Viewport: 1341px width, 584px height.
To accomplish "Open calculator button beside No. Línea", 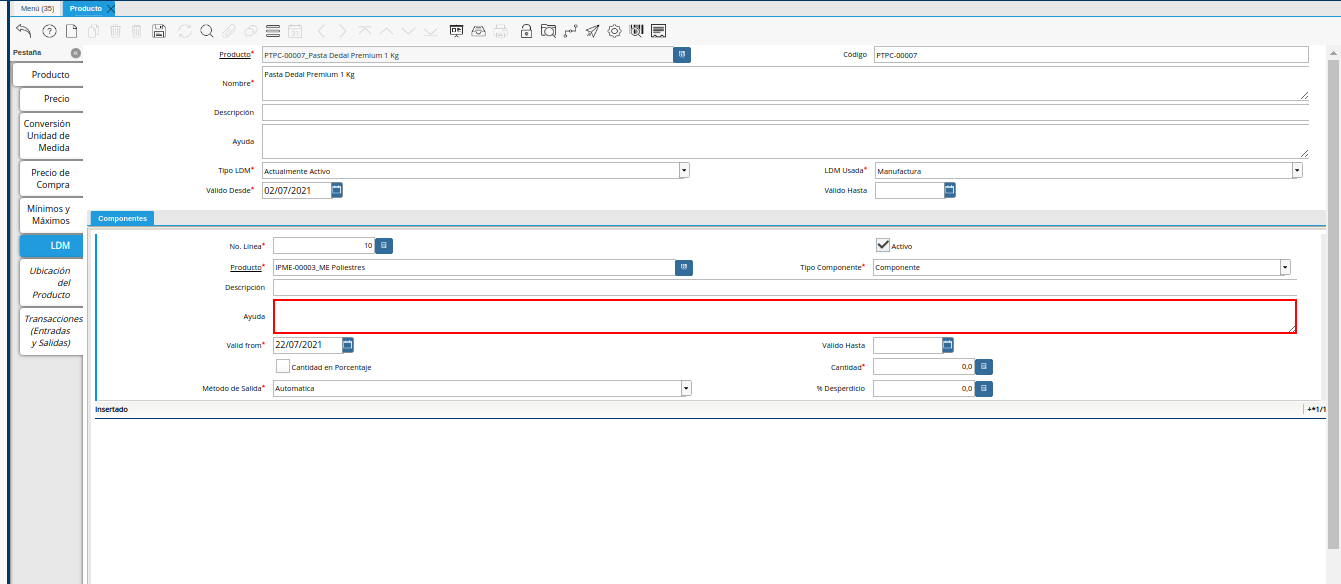I will [x=384, y=245].
